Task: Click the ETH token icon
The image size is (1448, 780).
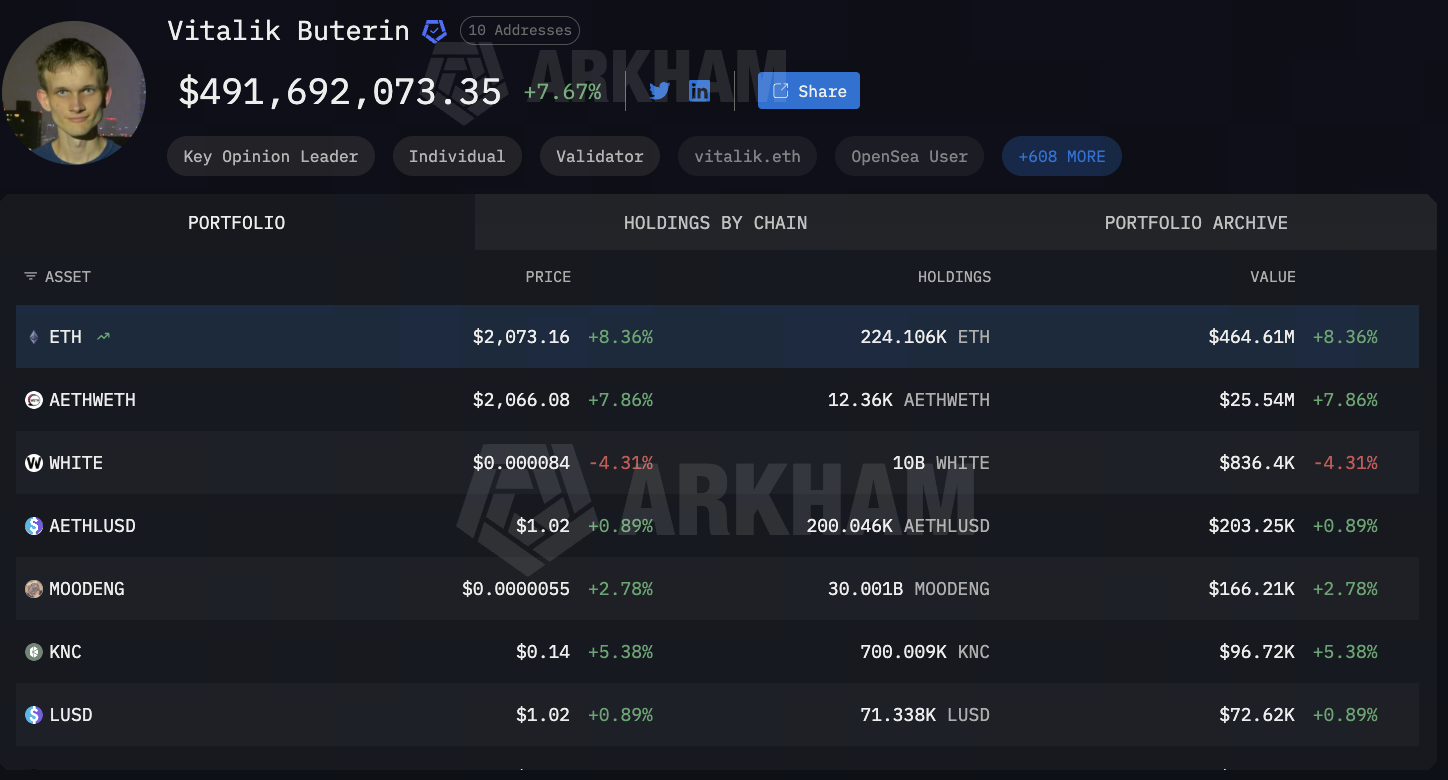Action: click(33, 337)
